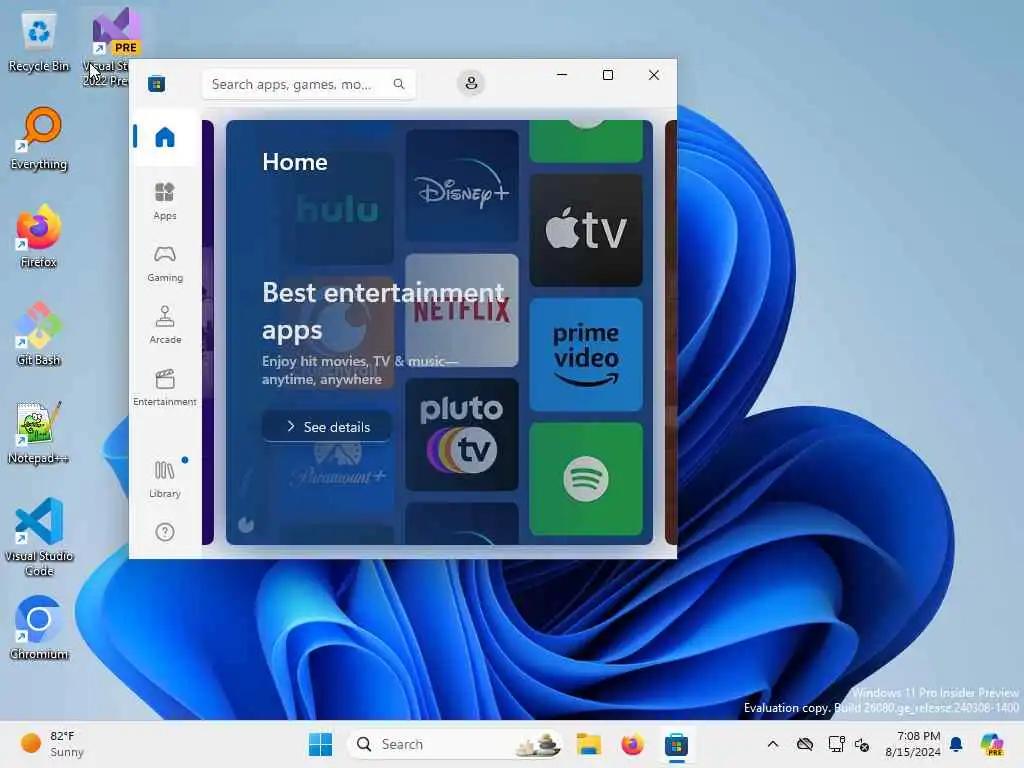Image resolution: width=1024 pixels, height=768 pixels.
Task: Select Visual Studio Code desktop shortcut
Action: tap(39, 537)
